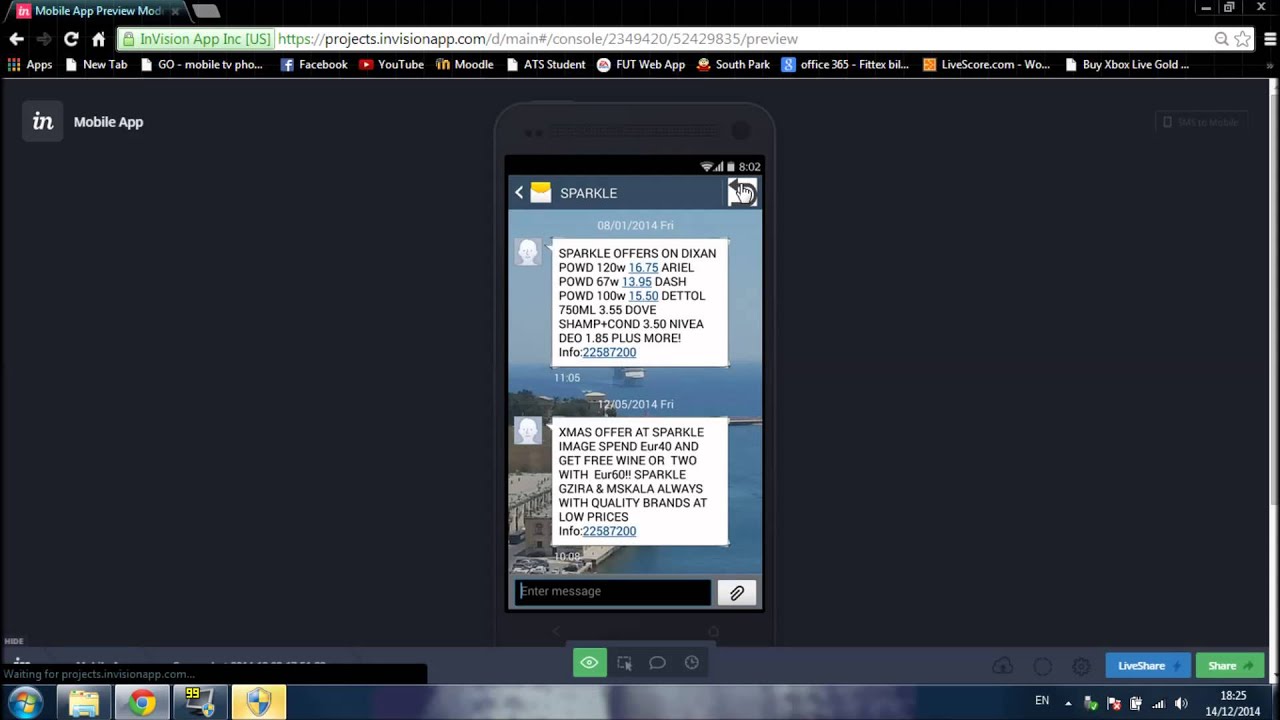Open ATS Student bookmark
This screenshot has width=1280, height=720.
[x=545, y=65]
